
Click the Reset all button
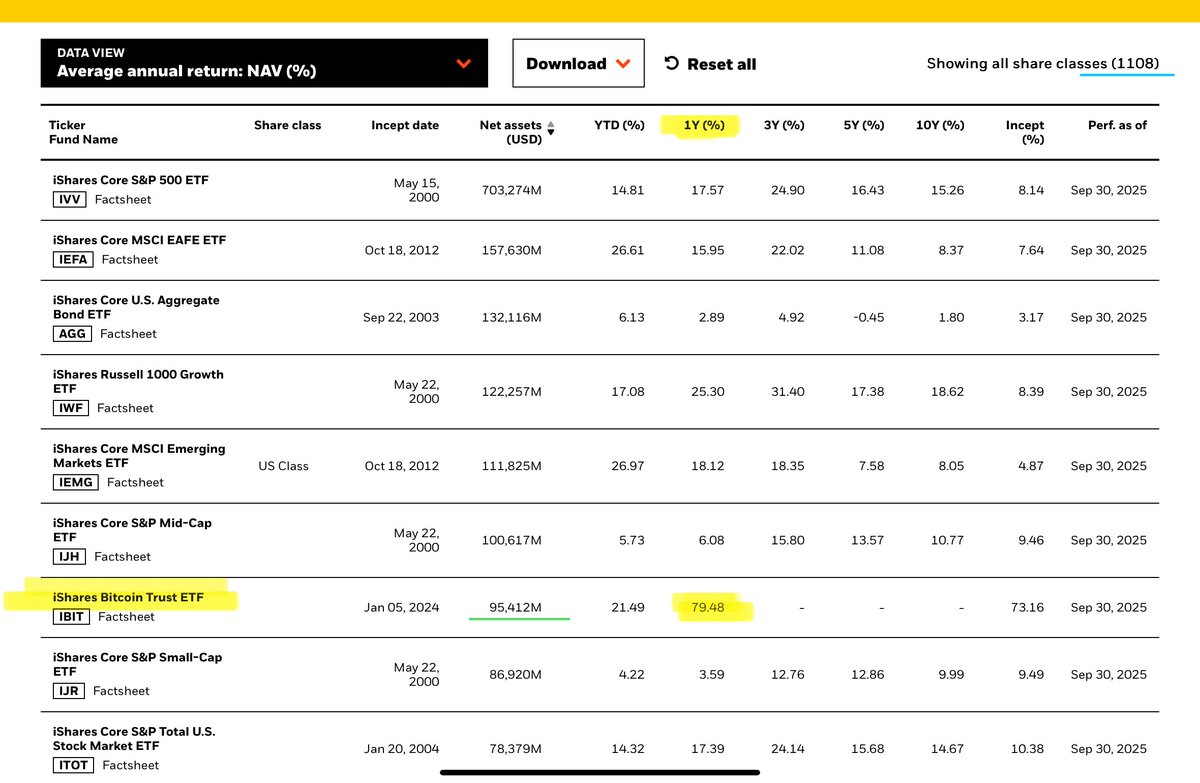[710, 64]
